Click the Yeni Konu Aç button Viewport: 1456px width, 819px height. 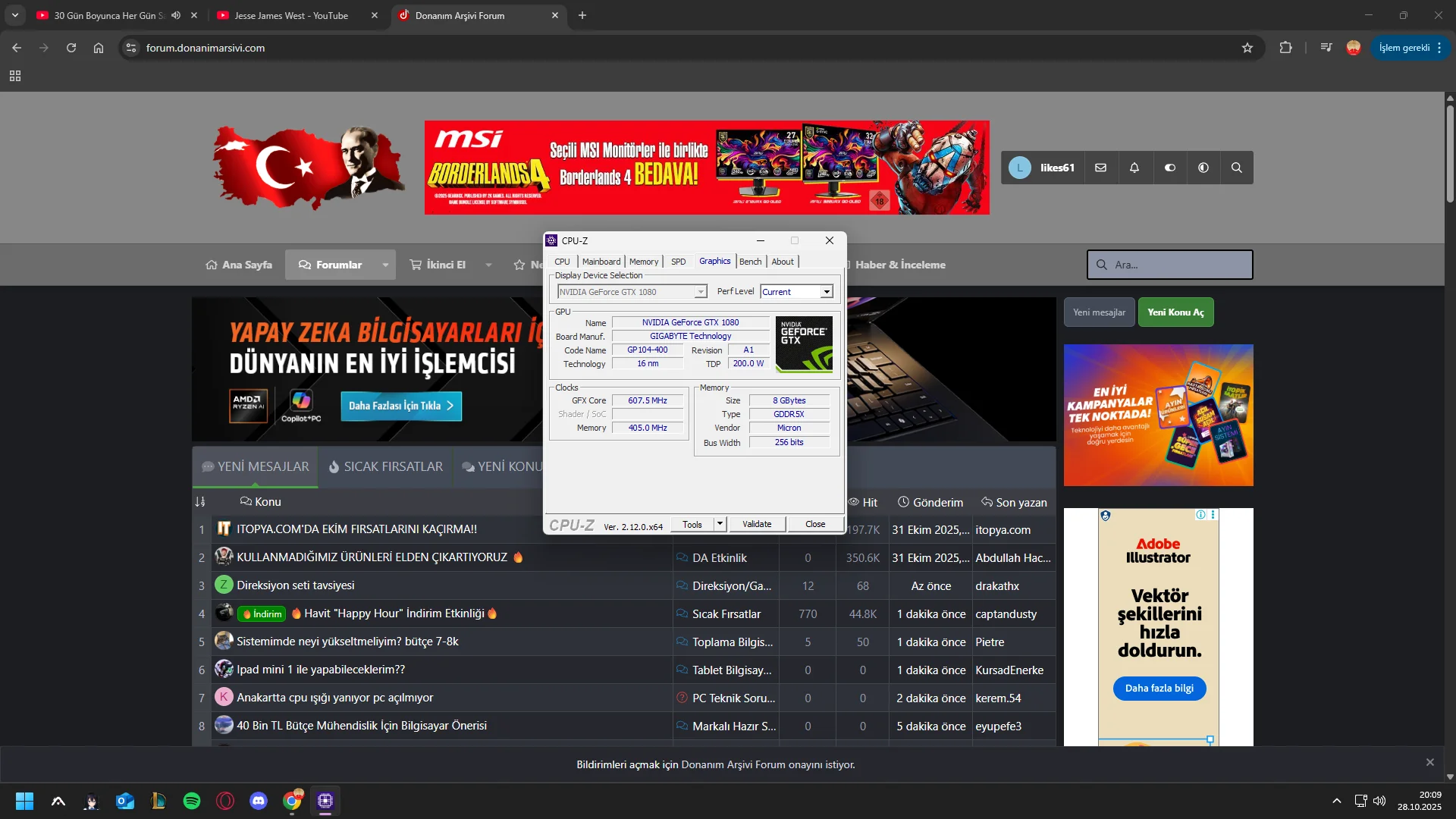click(1175, 312)
